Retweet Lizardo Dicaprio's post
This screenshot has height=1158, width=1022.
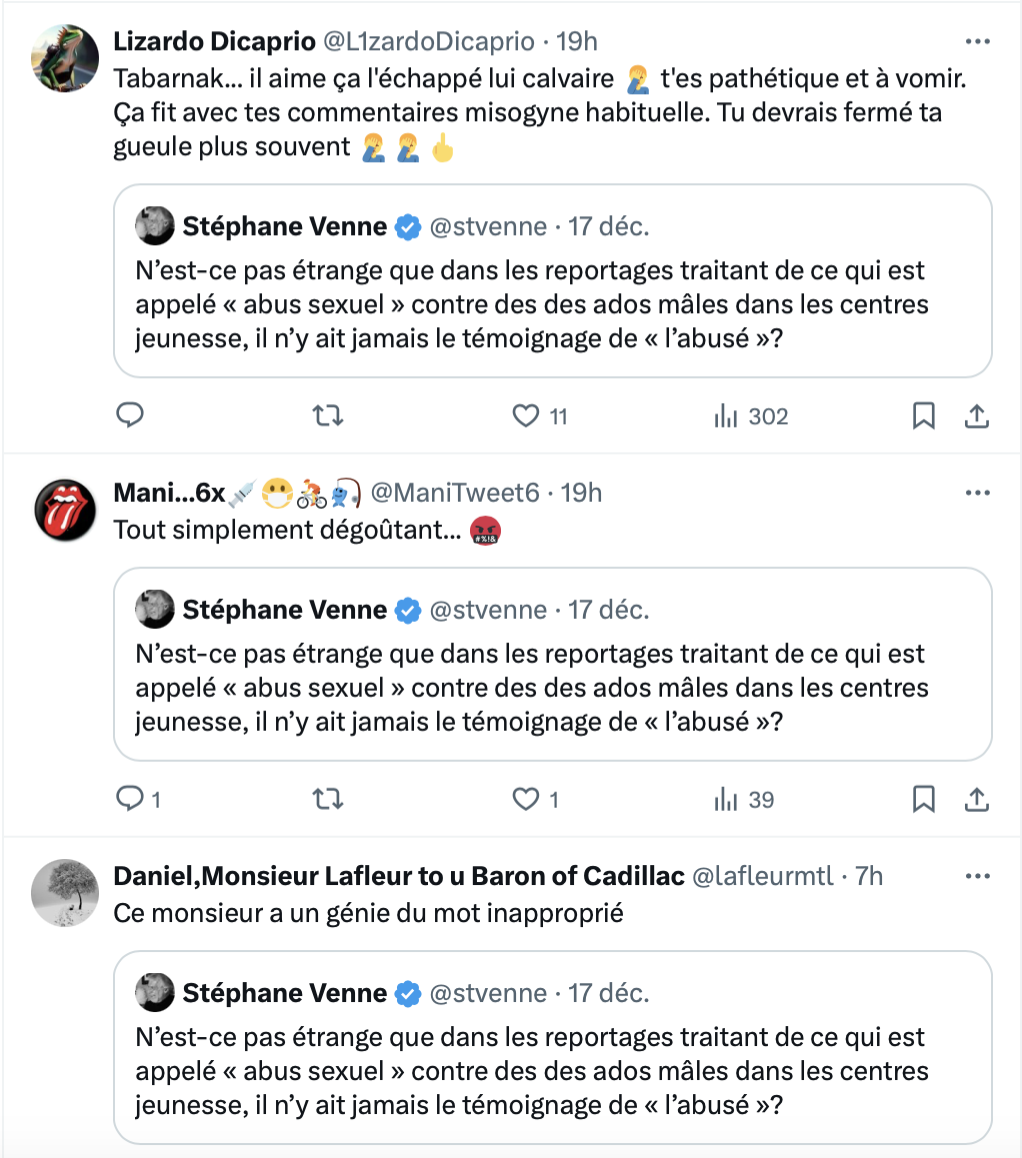328,415
